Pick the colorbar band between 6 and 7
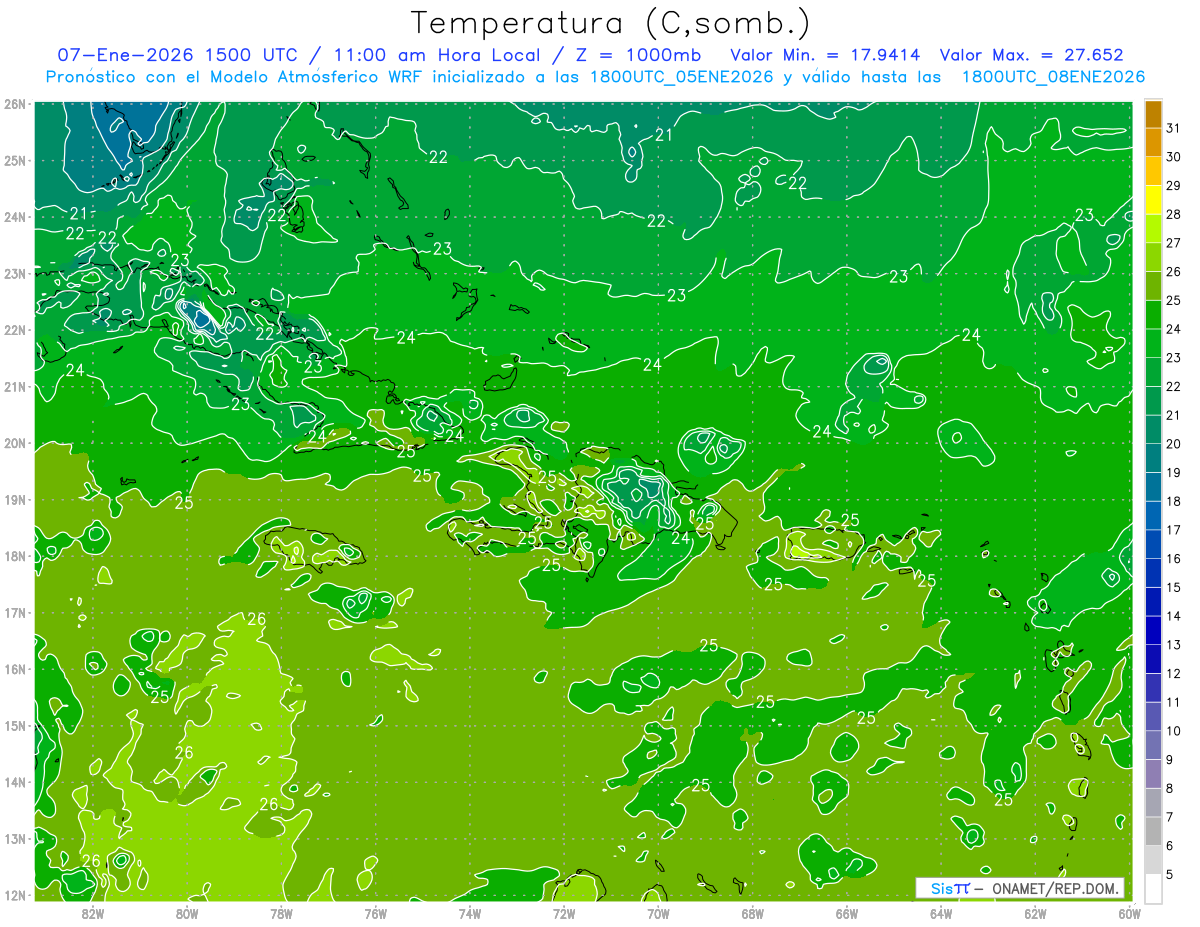The width and height of the screenshot is (1200, 927). tap(1153, 831)
